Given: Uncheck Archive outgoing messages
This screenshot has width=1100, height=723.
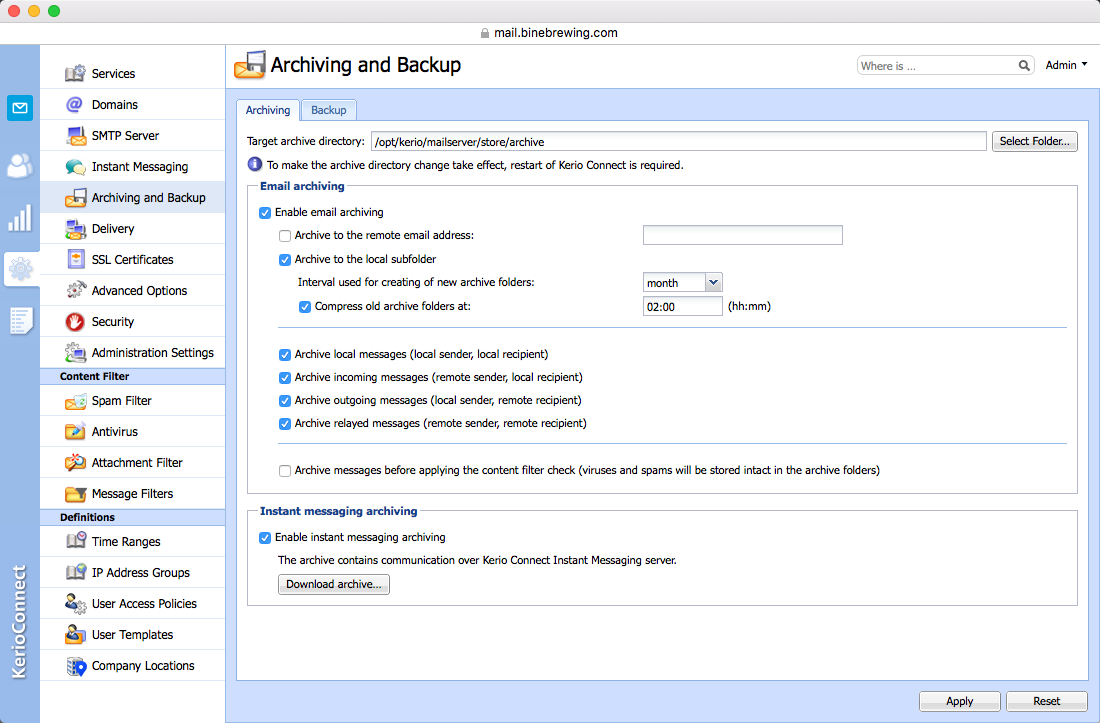Looking at the screenshot, I should [285, 401].
